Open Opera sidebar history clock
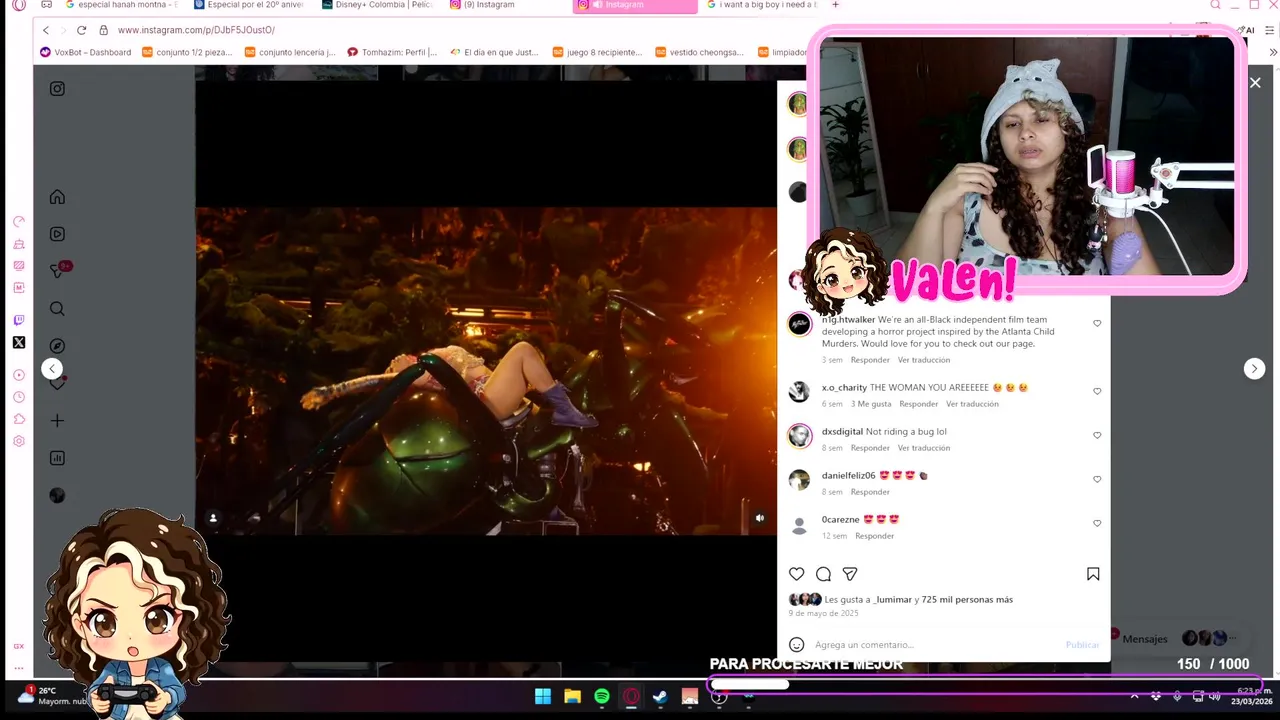Image resolution: width=1280 pixels, height=720 pixels. 18,397
